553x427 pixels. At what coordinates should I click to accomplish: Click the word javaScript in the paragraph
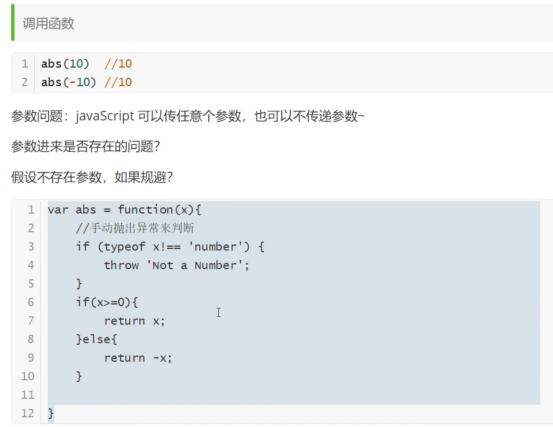coord(105,116)
